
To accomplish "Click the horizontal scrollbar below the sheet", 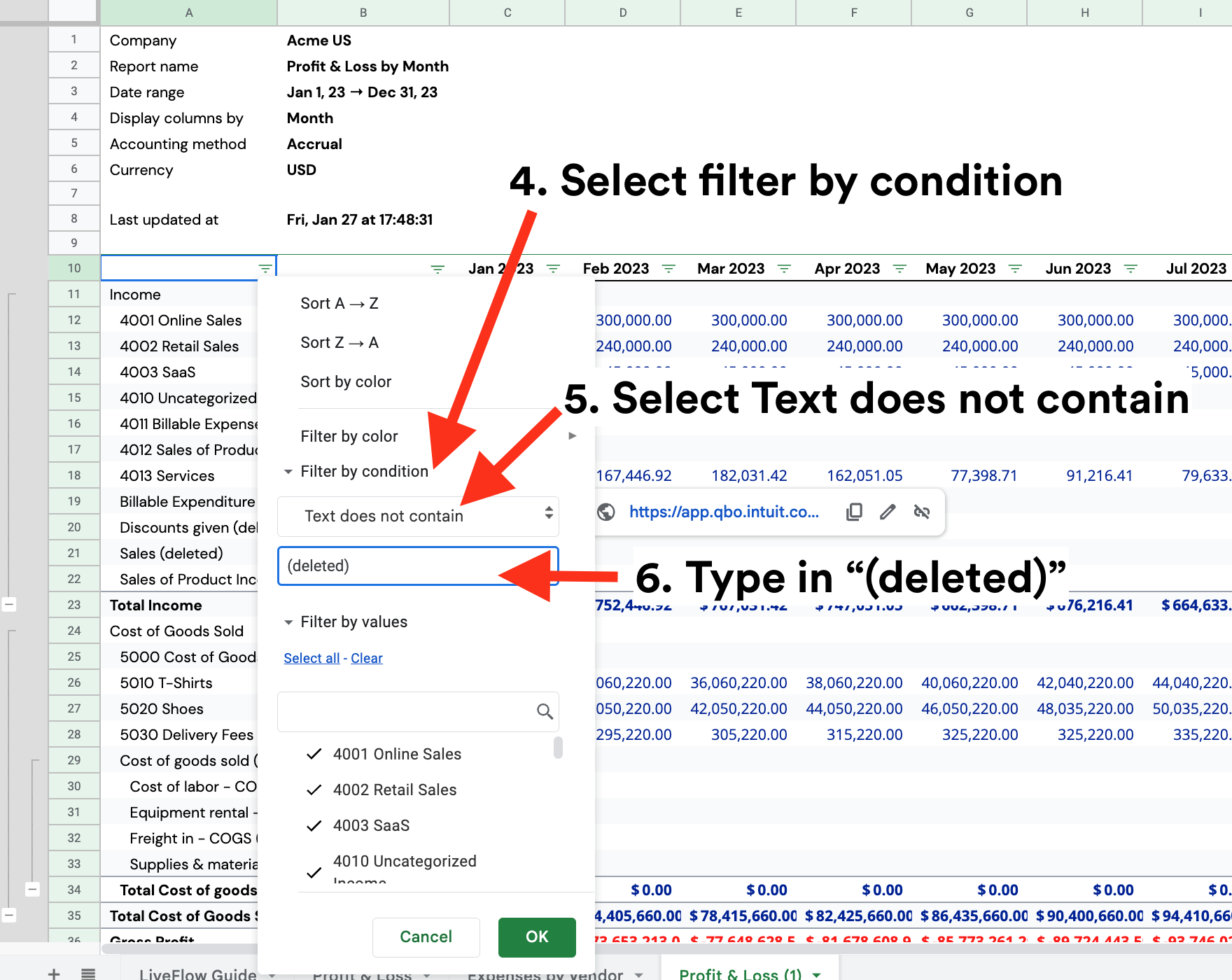I will point(666,948).
